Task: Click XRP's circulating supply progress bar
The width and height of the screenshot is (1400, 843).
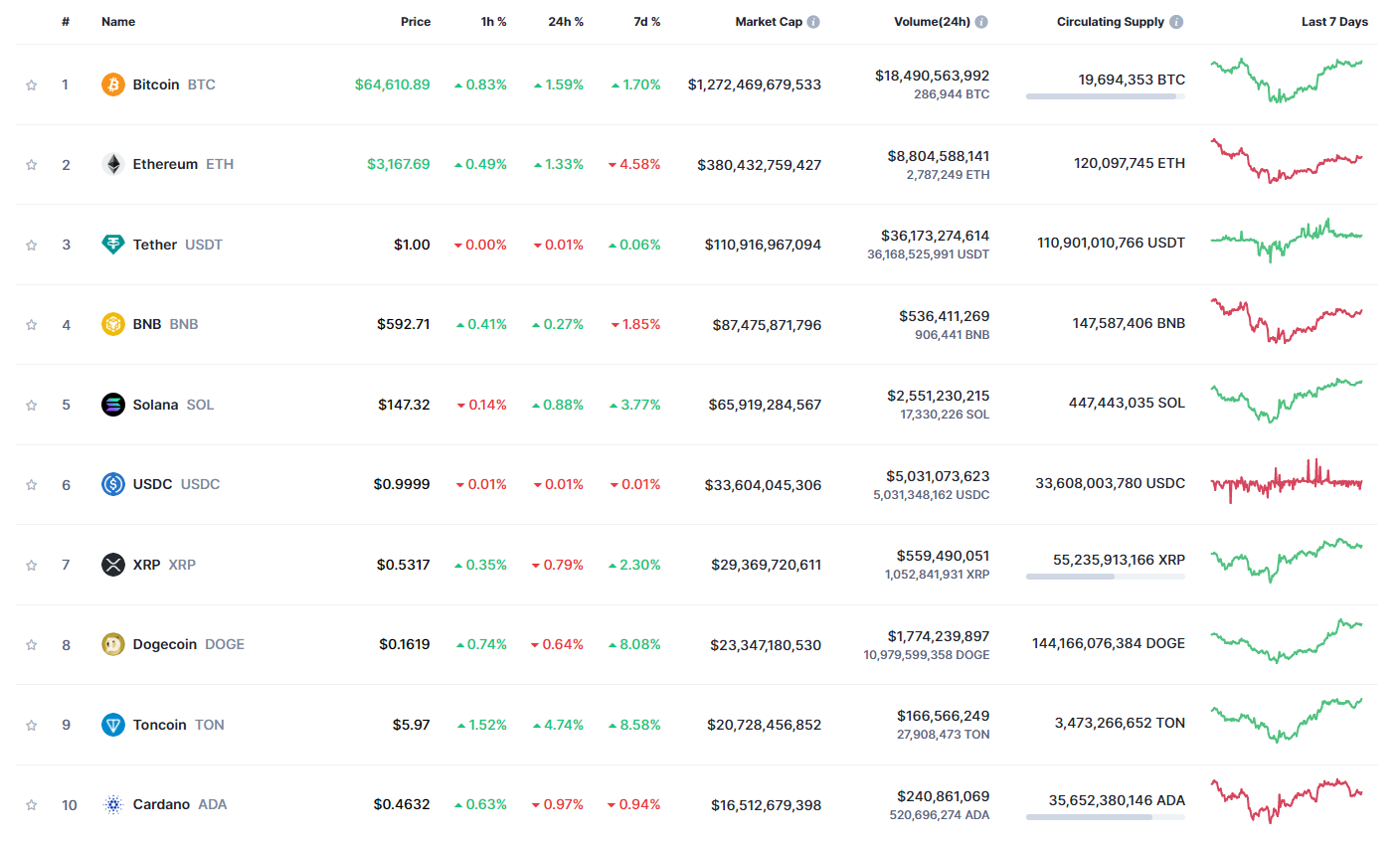Action: coord(1106,577)
